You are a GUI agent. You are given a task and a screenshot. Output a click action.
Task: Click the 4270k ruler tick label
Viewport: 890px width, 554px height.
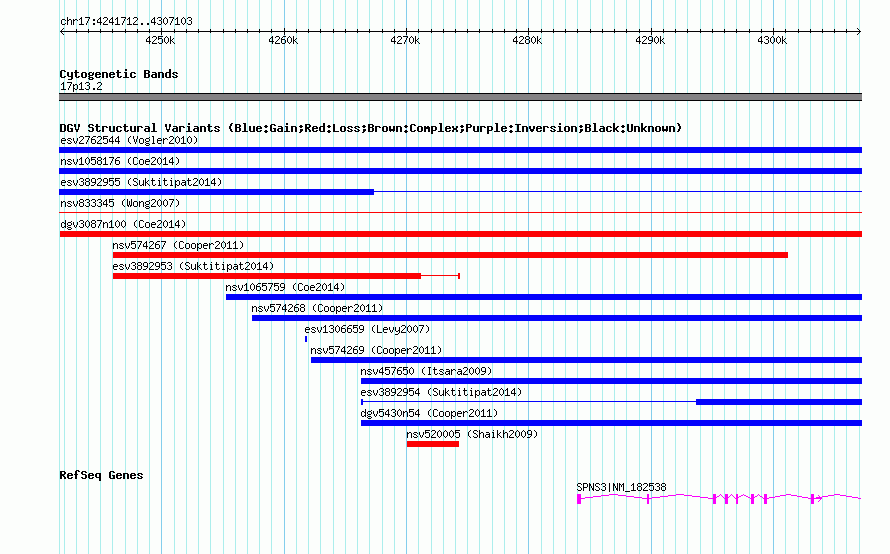(x=405, y=40)
